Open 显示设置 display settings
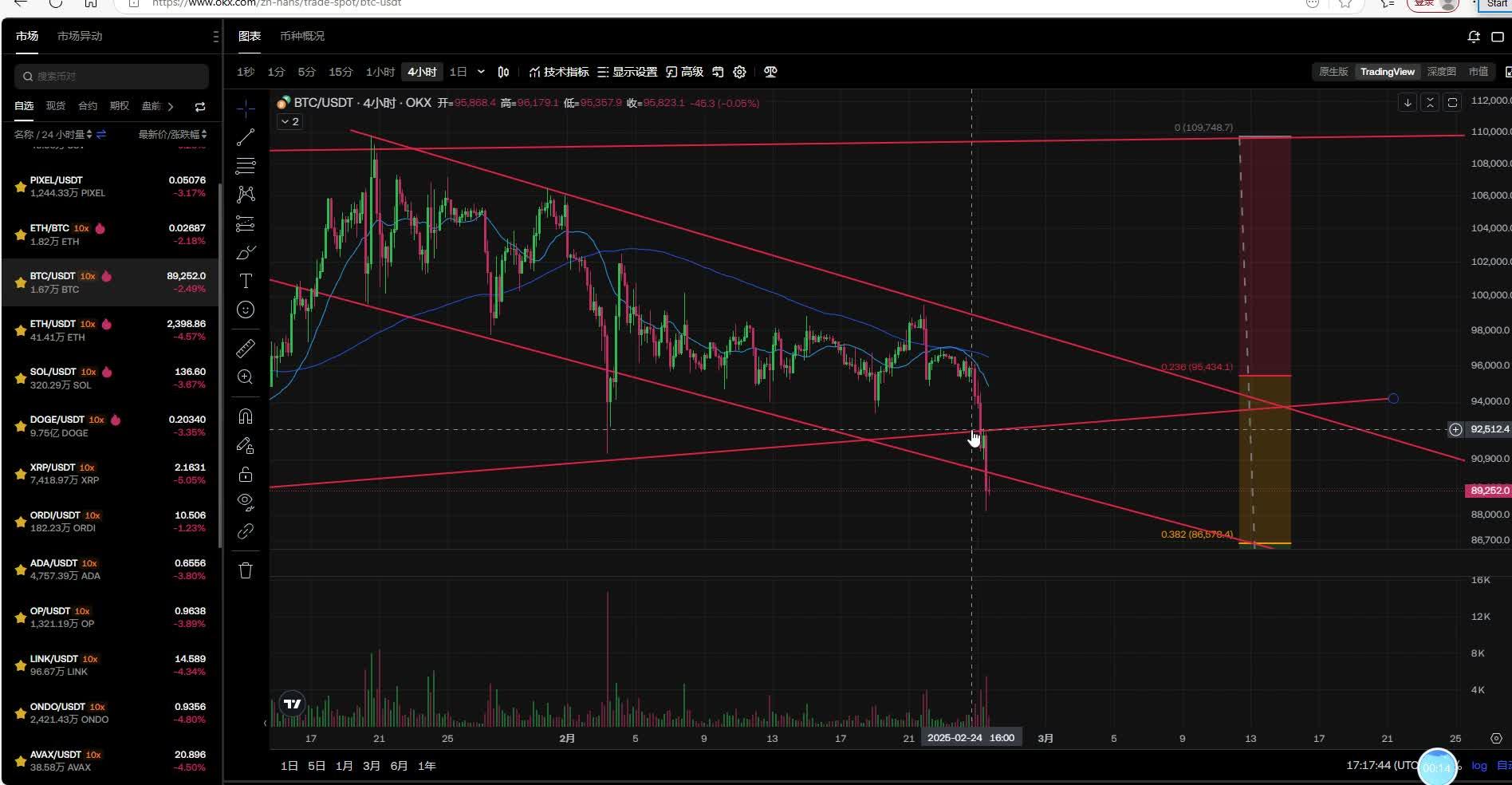The width and height of the screenshot is (1512, 785). (x=627, y=72)
